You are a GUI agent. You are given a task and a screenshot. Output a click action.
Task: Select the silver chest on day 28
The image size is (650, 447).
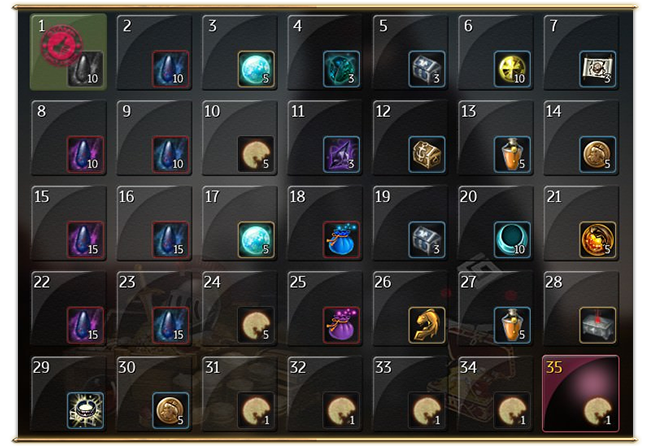[x=597, y=325]
